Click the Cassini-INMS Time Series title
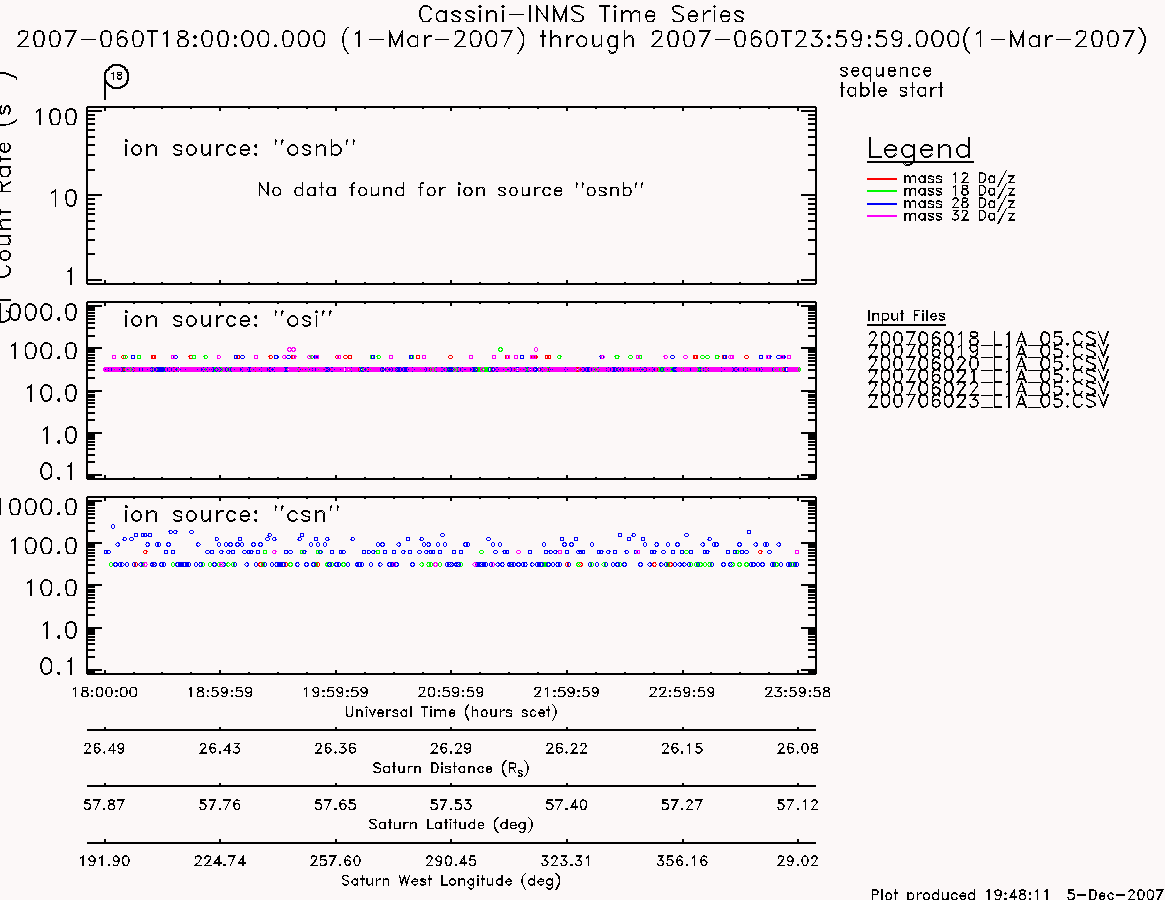 [581, 14]
